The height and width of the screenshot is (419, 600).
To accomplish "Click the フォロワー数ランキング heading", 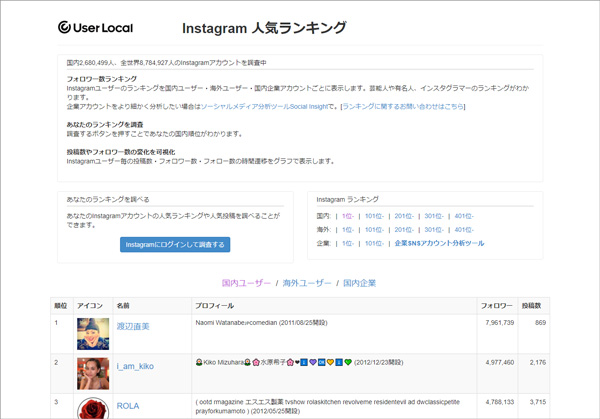I will click(x=102, y=79).
